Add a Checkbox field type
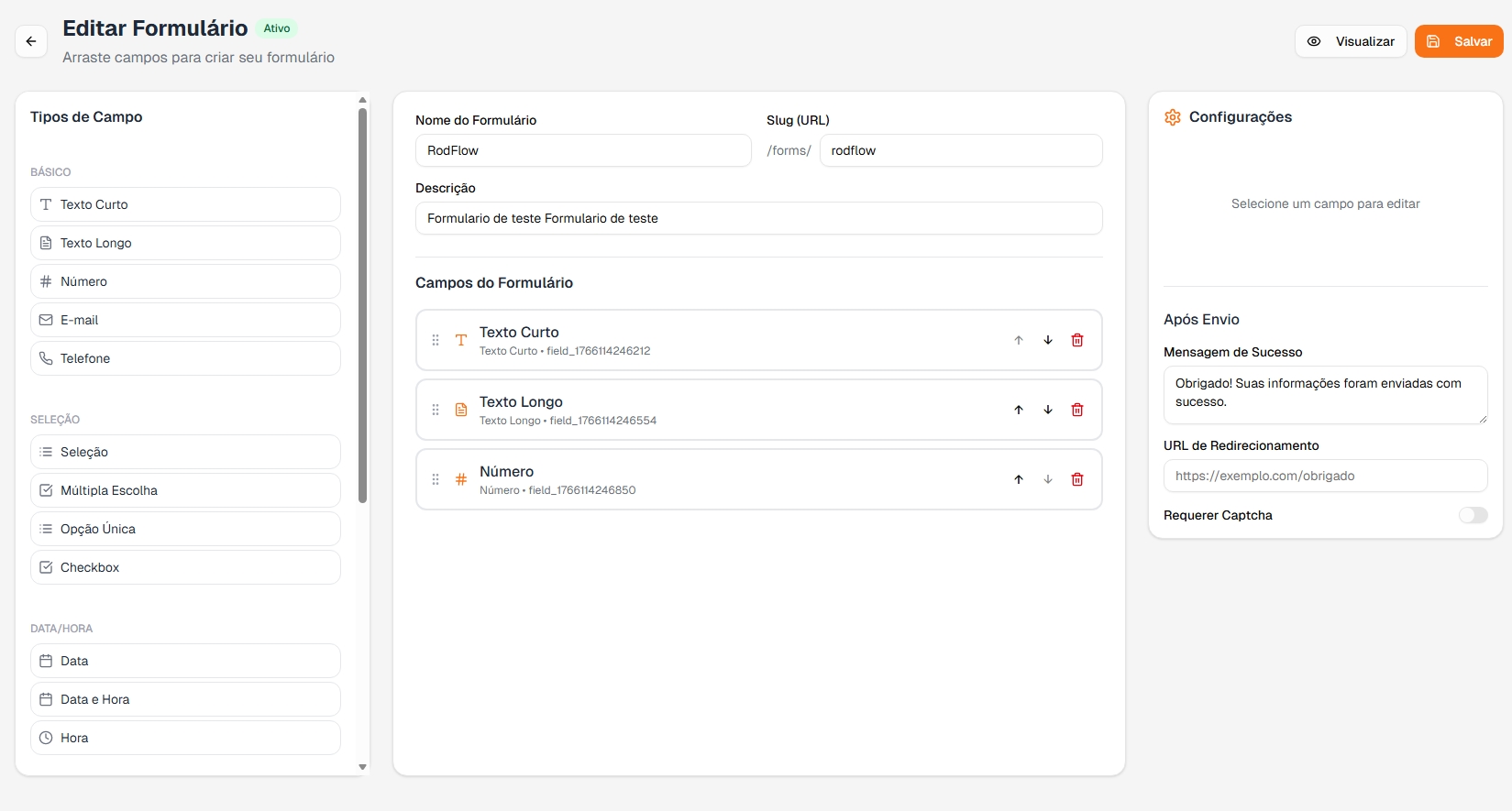This screenshot has width=1512, height=811. pyautogui.click(x=185, y=567)
